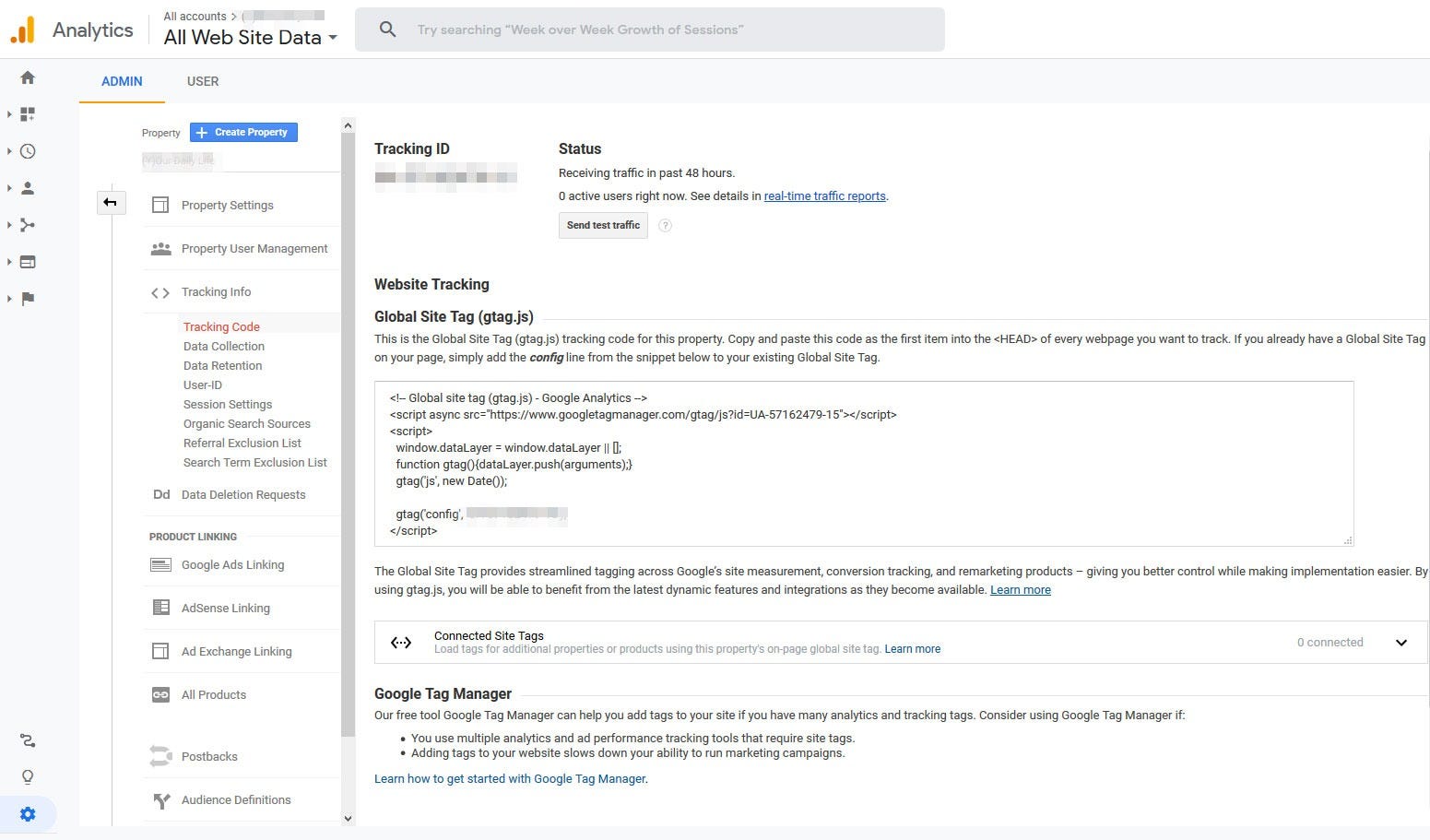Open Realtime clock icon in left rail
The height and width of the screenshot is (840, 1430).
28,151
